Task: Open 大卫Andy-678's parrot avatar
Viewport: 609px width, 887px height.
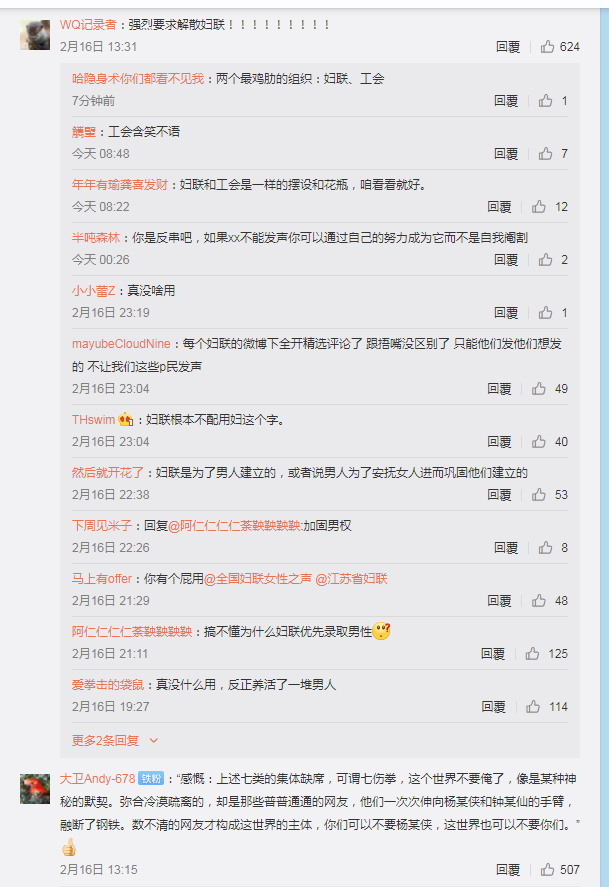Action: (35, 789)
